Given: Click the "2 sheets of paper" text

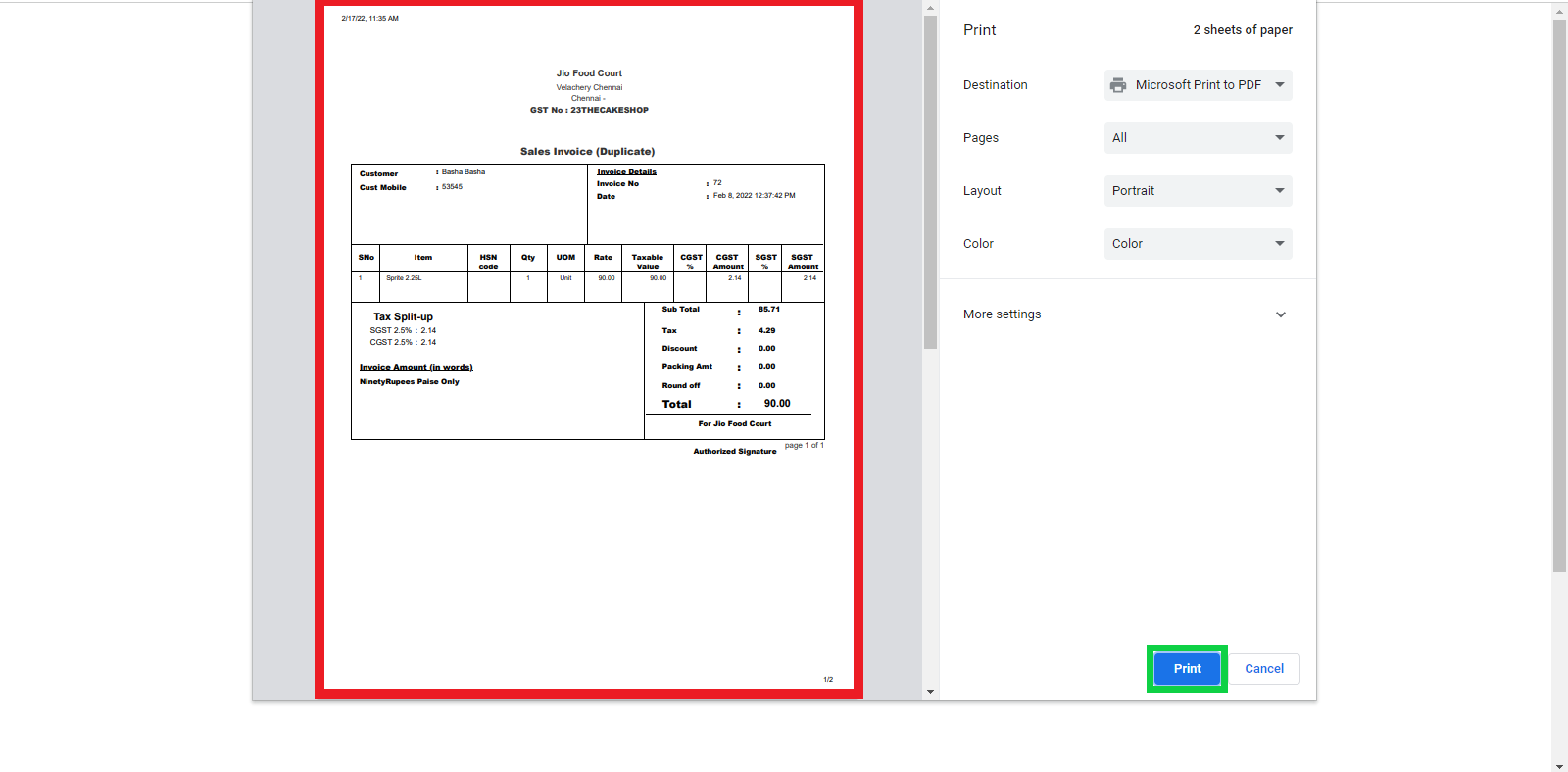Looking at the screenshot, I should (1243, 30).
